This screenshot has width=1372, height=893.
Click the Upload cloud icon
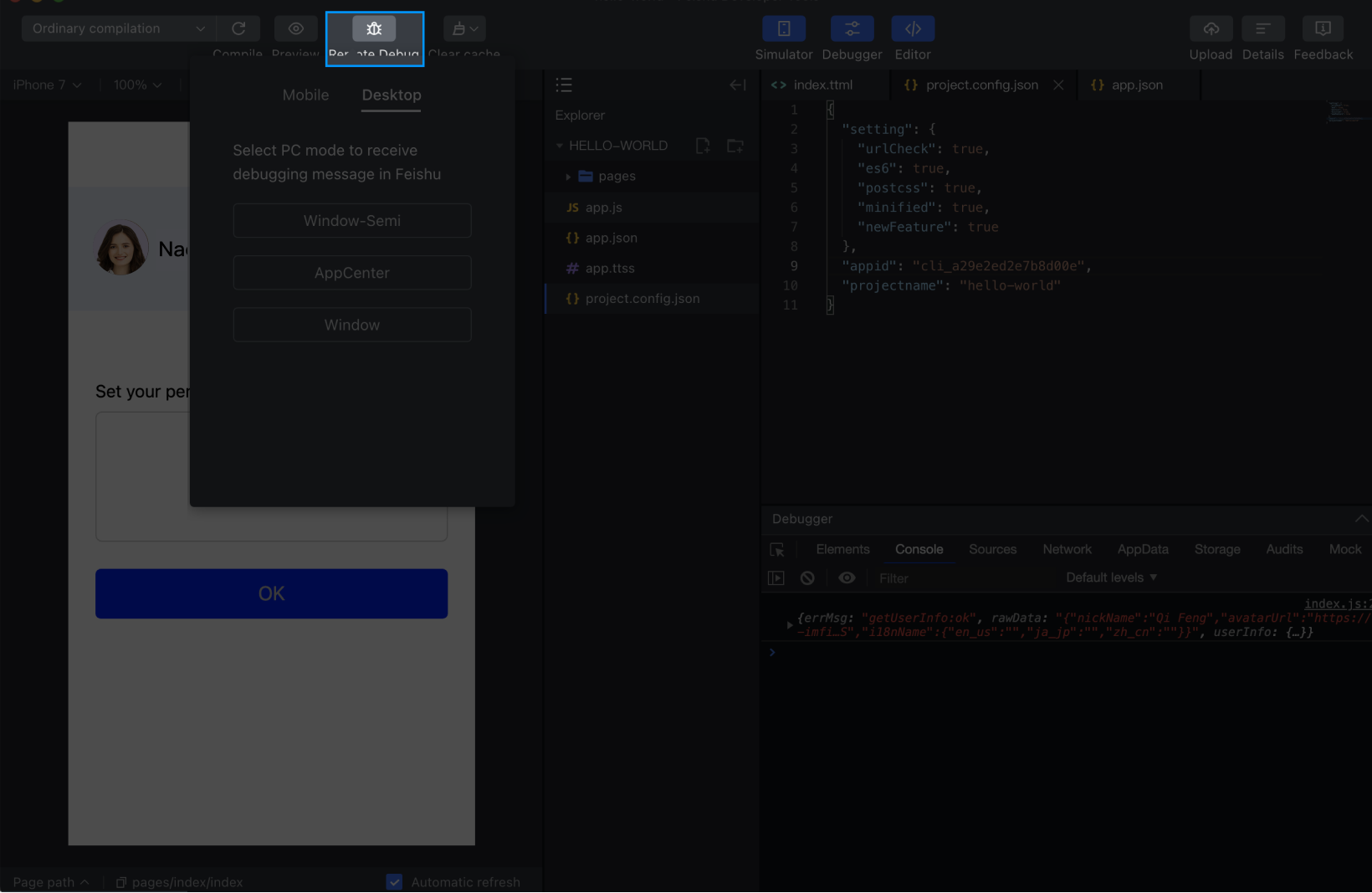1211,28
